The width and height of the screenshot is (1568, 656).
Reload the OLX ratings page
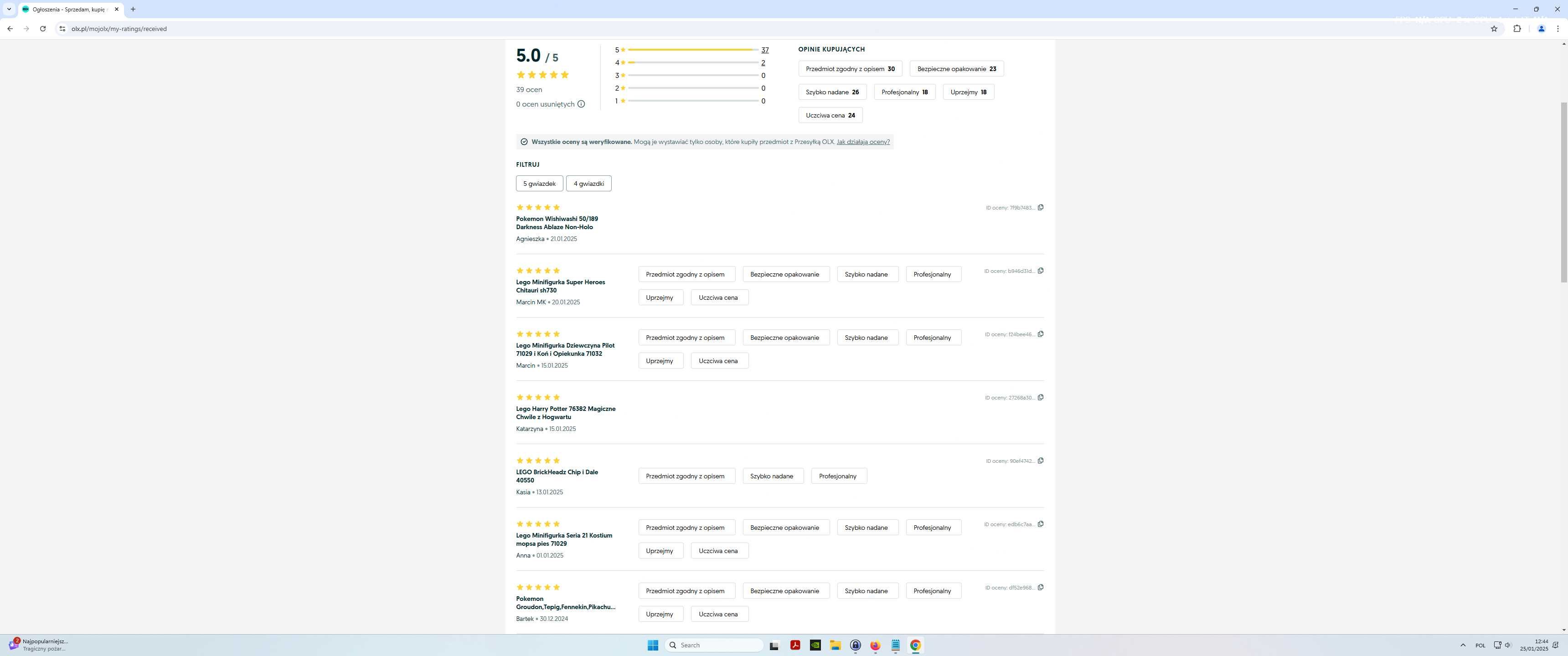tap(42, 29)
